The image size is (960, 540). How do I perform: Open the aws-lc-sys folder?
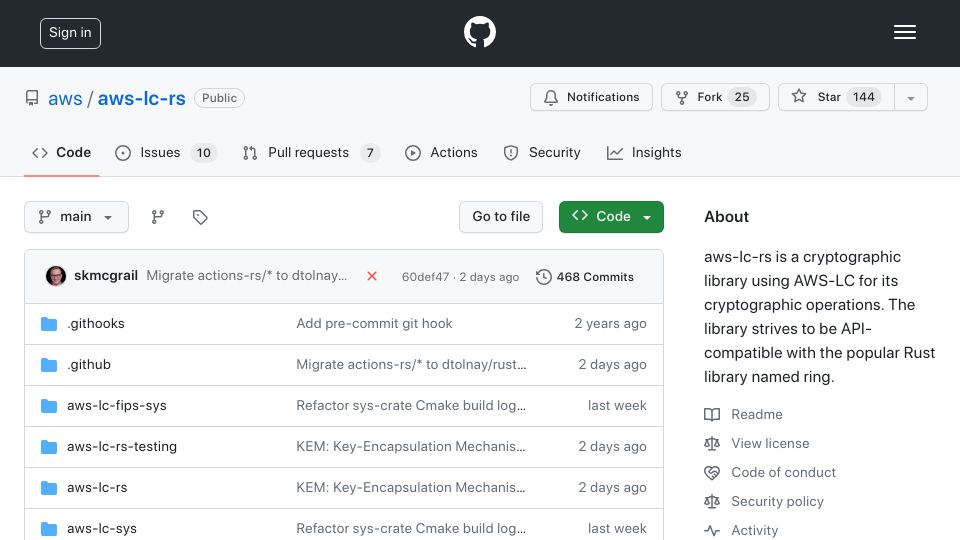point(102,528)
